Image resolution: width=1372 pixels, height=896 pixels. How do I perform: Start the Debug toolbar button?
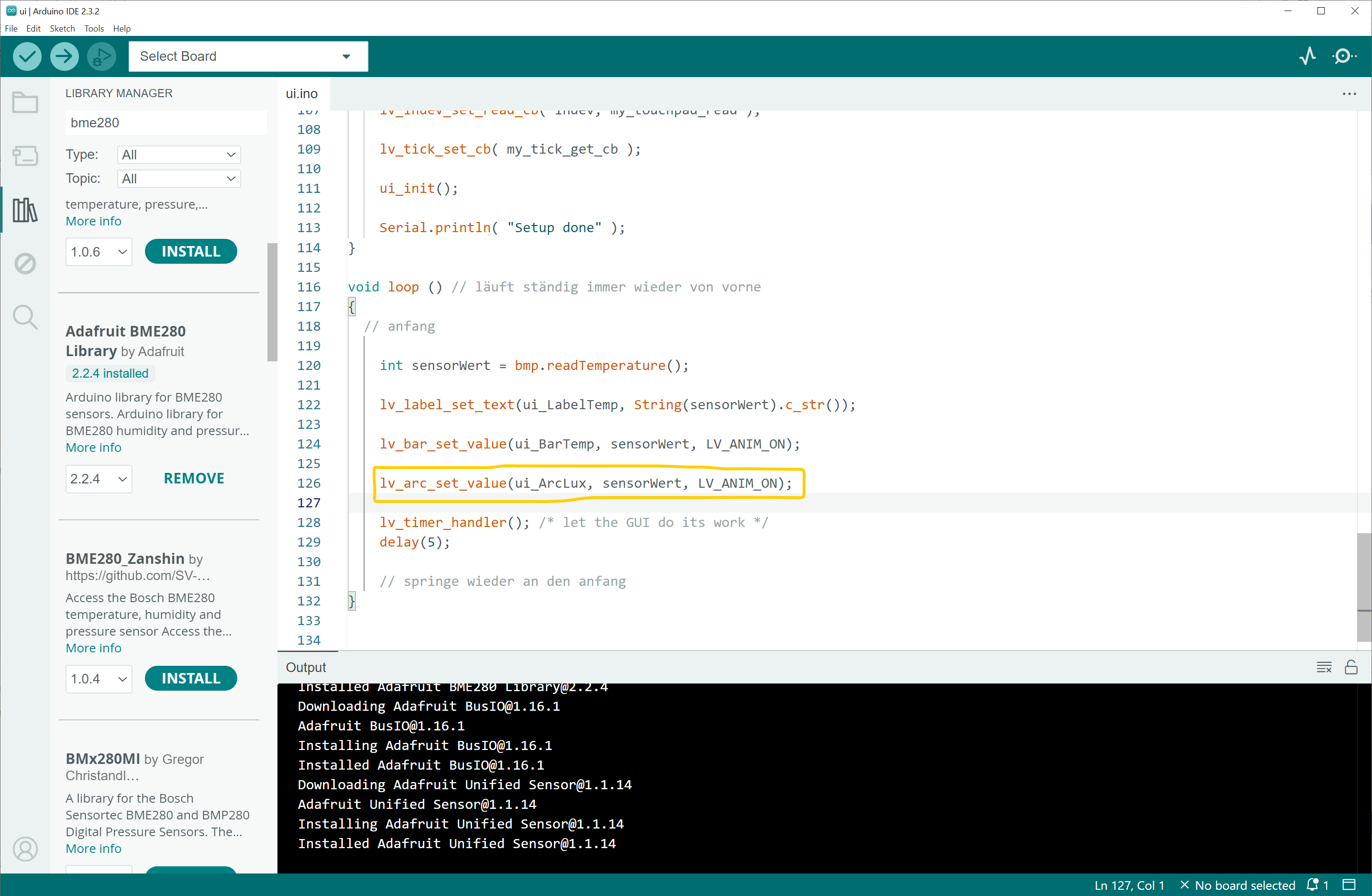click(101, 56)
